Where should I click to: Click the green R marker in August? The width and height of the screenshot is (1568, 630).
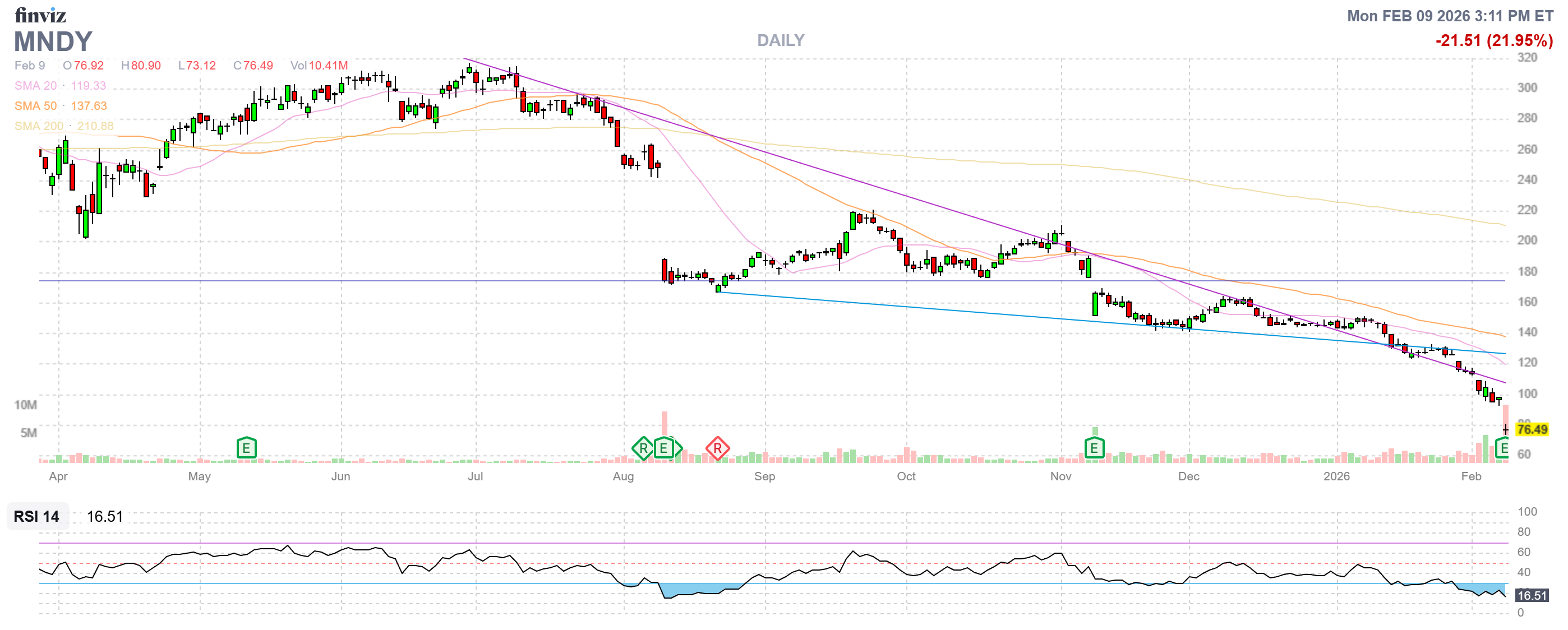(643, 449)
